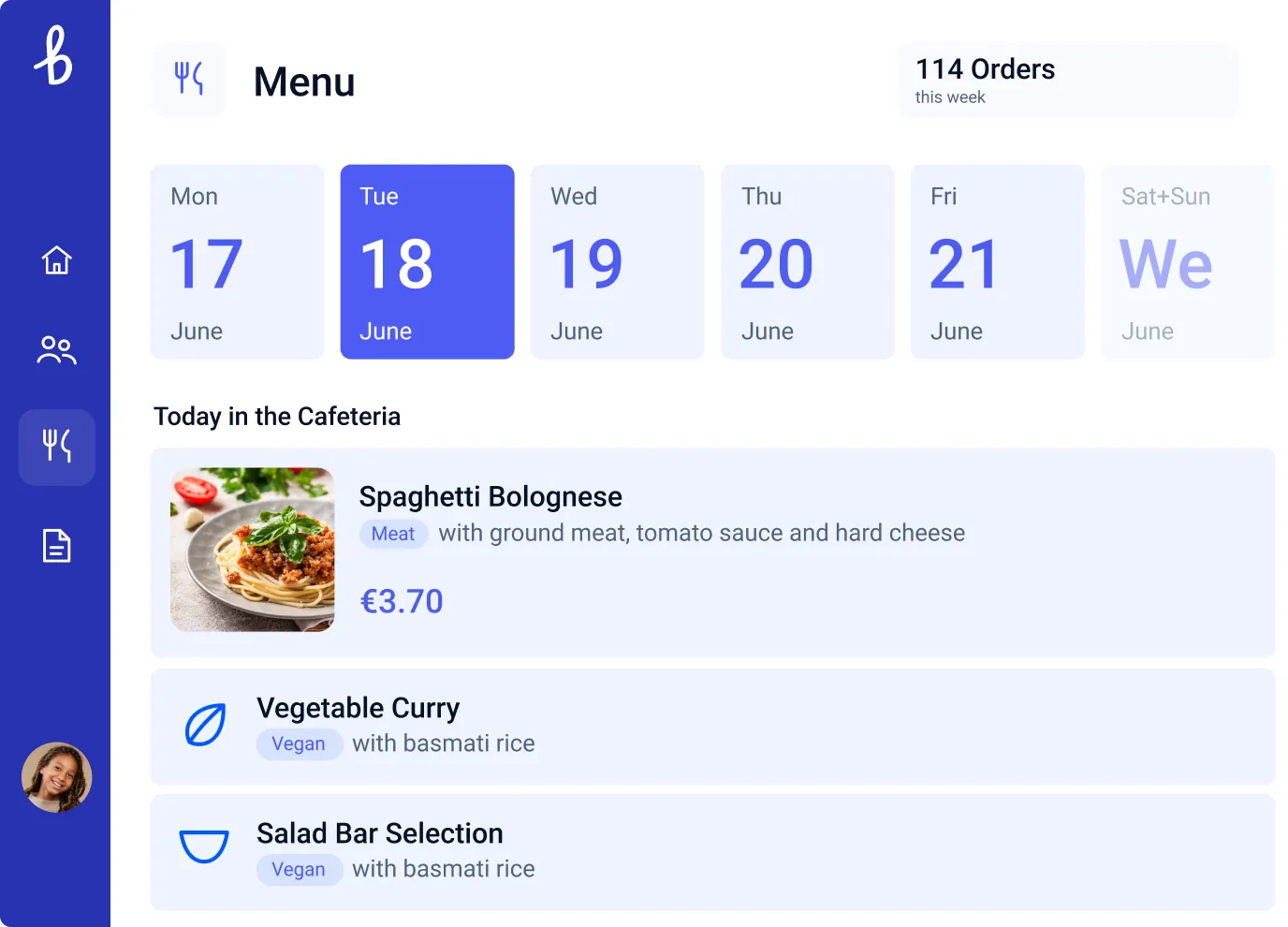Click the leaf icon for Vegetable Curry
This screenshot has height=927, width=1288.
tap(205, 725)
